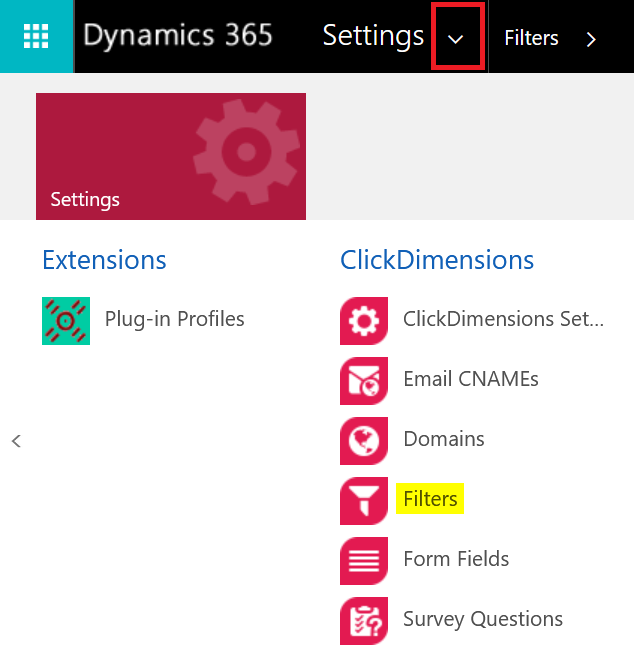Click the Dynamics 365 home title
The image size is (634, 654).
pos(178,35)
